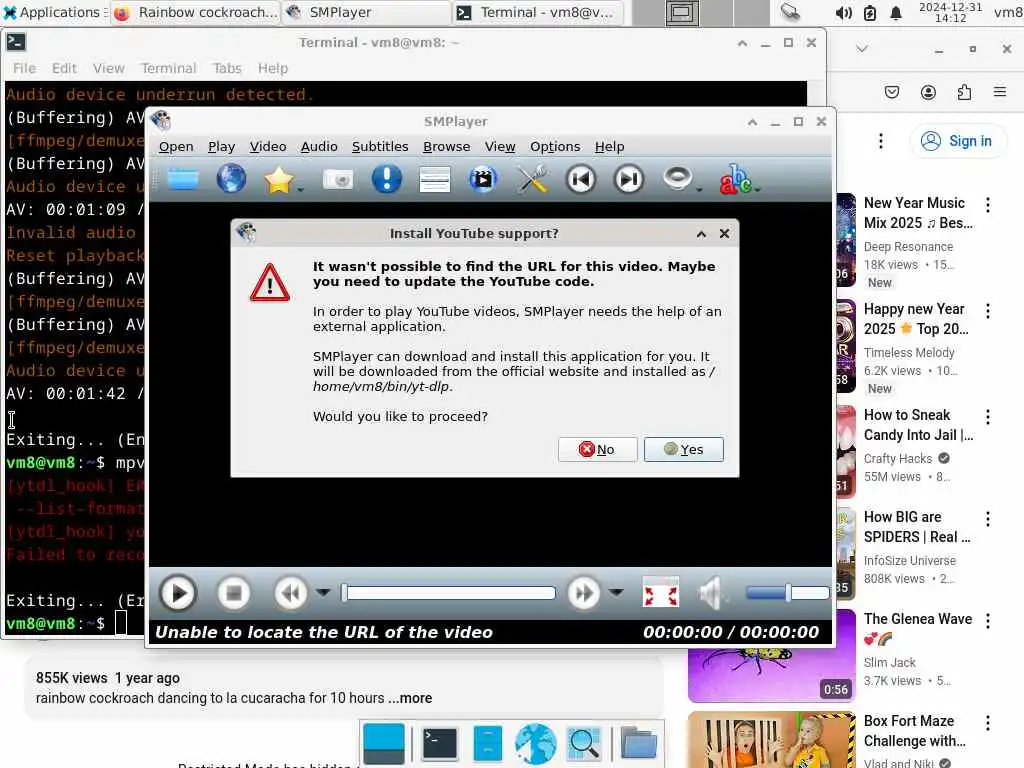
Task: Open the SMPlayer Video menu
Action: point(268,146)
